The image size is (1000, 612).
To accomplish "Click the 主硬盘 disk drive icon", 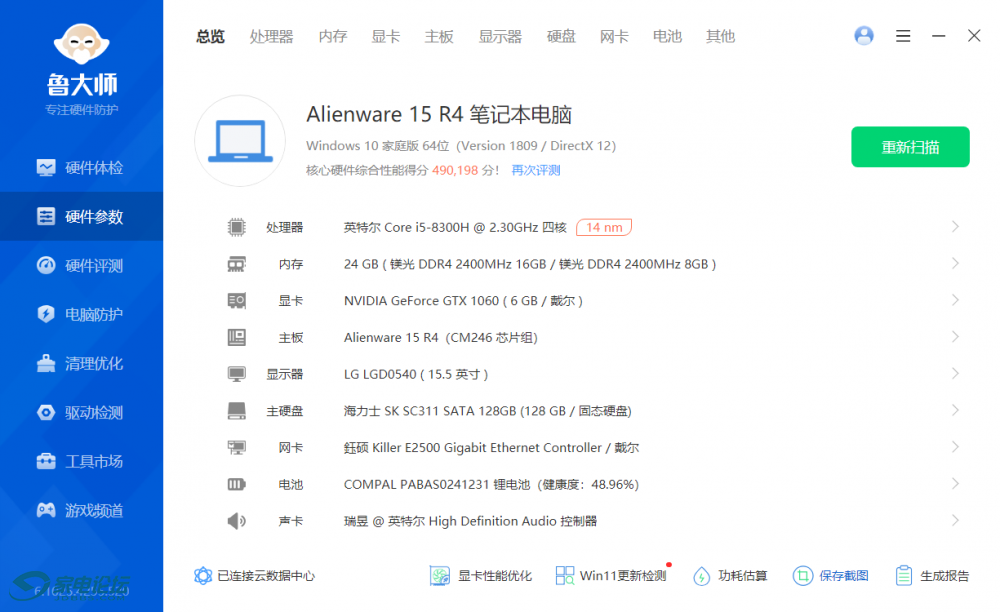I will (x=237, y=411).
